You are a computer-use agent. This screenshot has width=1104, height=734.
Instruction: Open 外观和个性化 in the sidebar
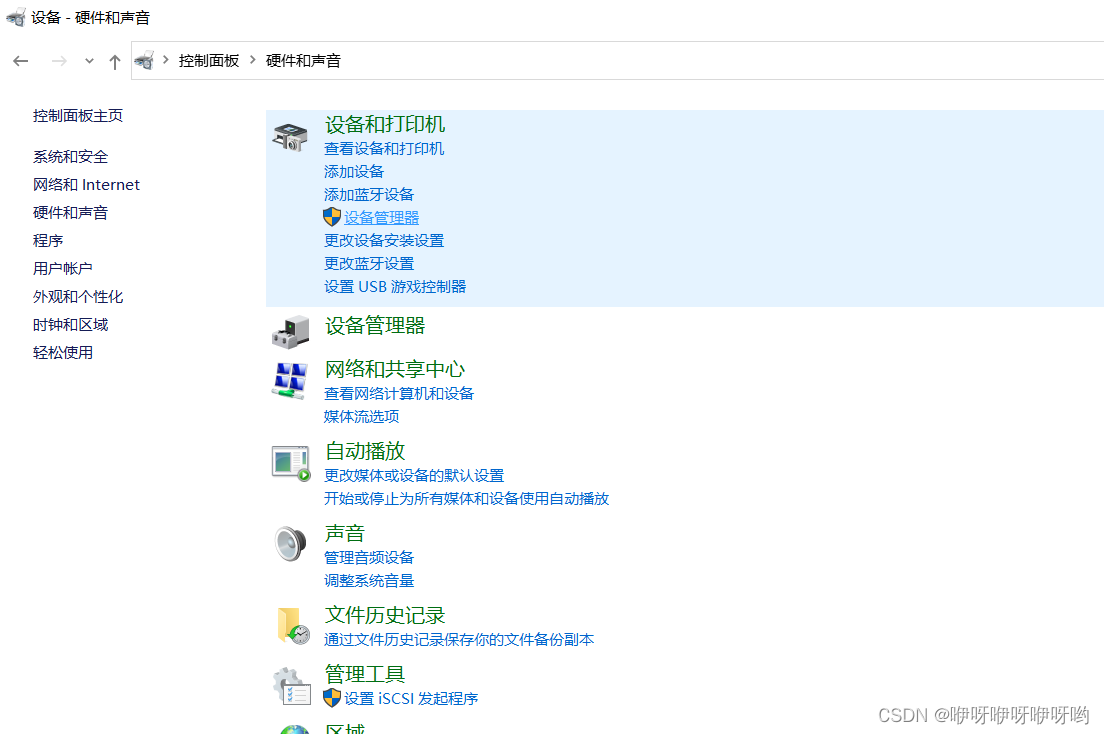coord(78,297)
